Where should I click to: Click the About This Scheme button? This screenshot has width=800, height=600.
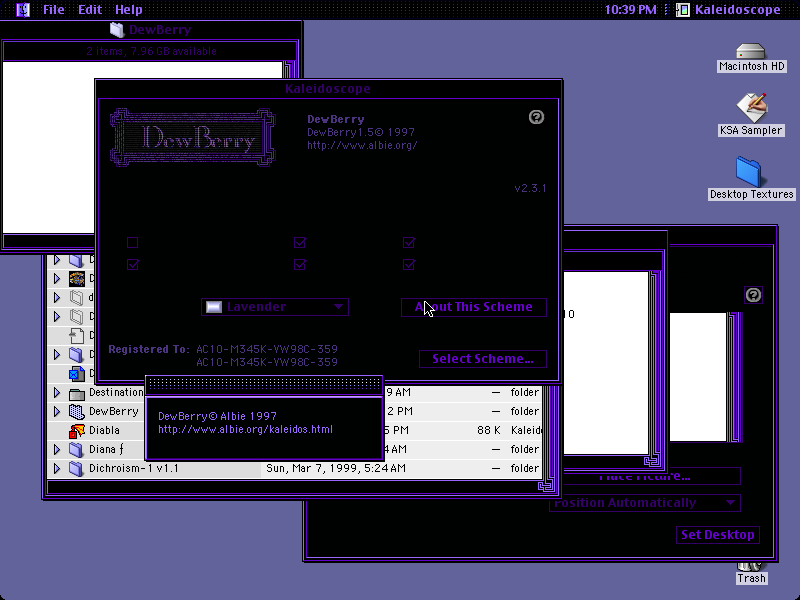click(x=473, y=307)
